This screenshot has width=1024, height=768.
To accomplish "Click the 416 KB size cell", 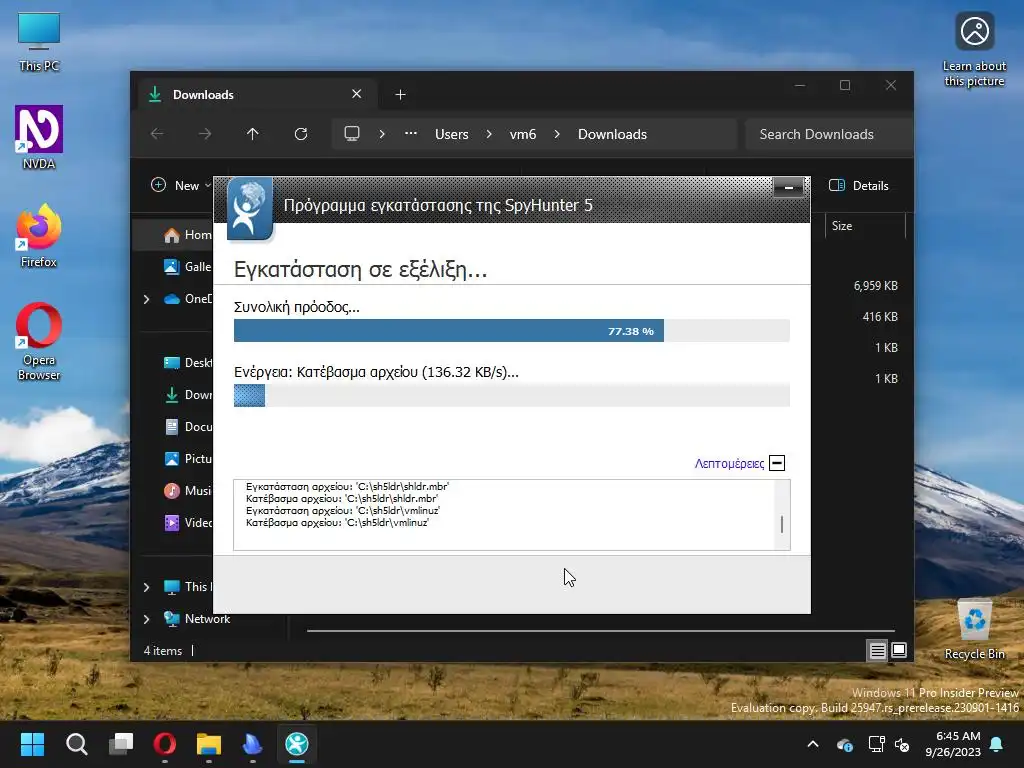I will click(880, 317).
